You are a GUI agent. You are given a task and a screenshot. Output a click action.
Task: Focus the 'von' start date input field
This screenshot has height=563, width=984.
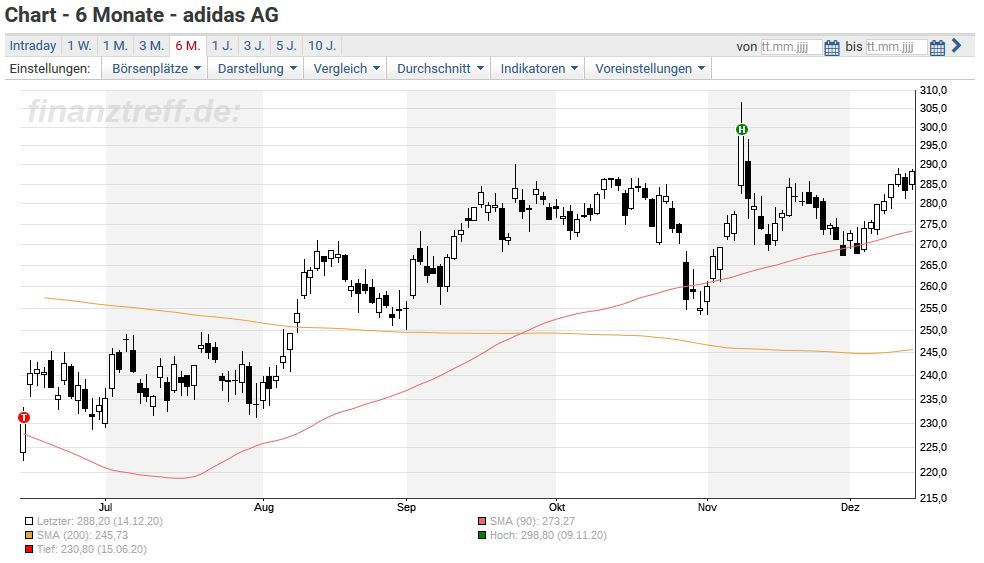[x=791, y=47]
